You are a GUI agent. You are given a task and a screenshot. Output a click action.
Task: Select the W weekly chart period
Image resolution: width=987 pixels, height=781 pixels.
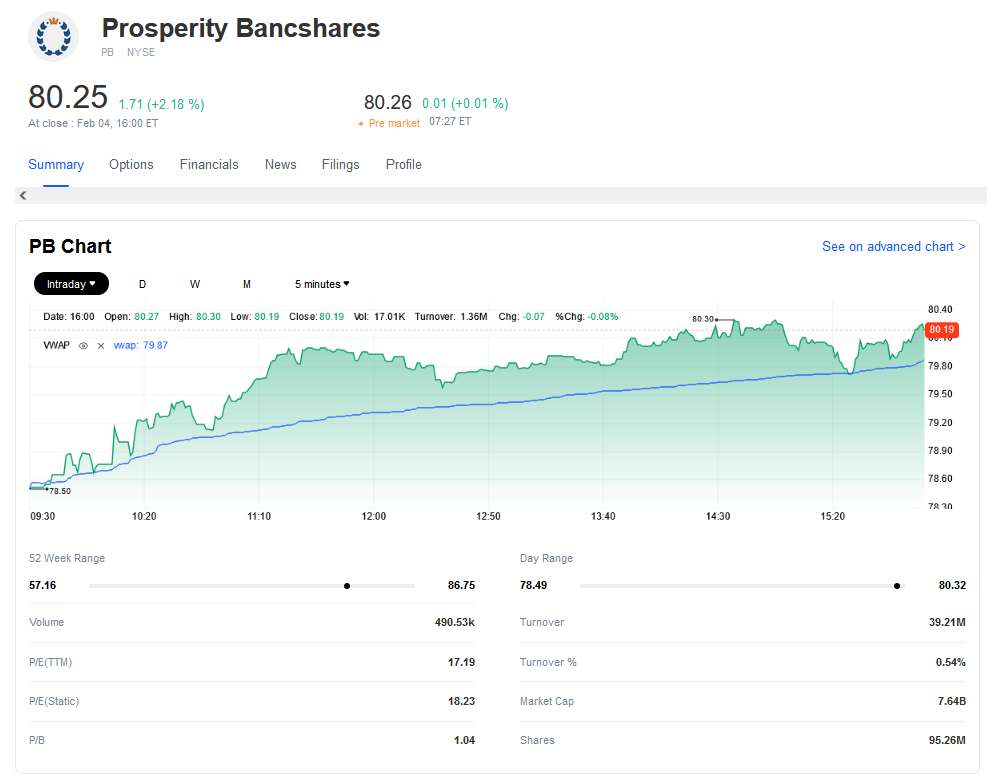195,284
